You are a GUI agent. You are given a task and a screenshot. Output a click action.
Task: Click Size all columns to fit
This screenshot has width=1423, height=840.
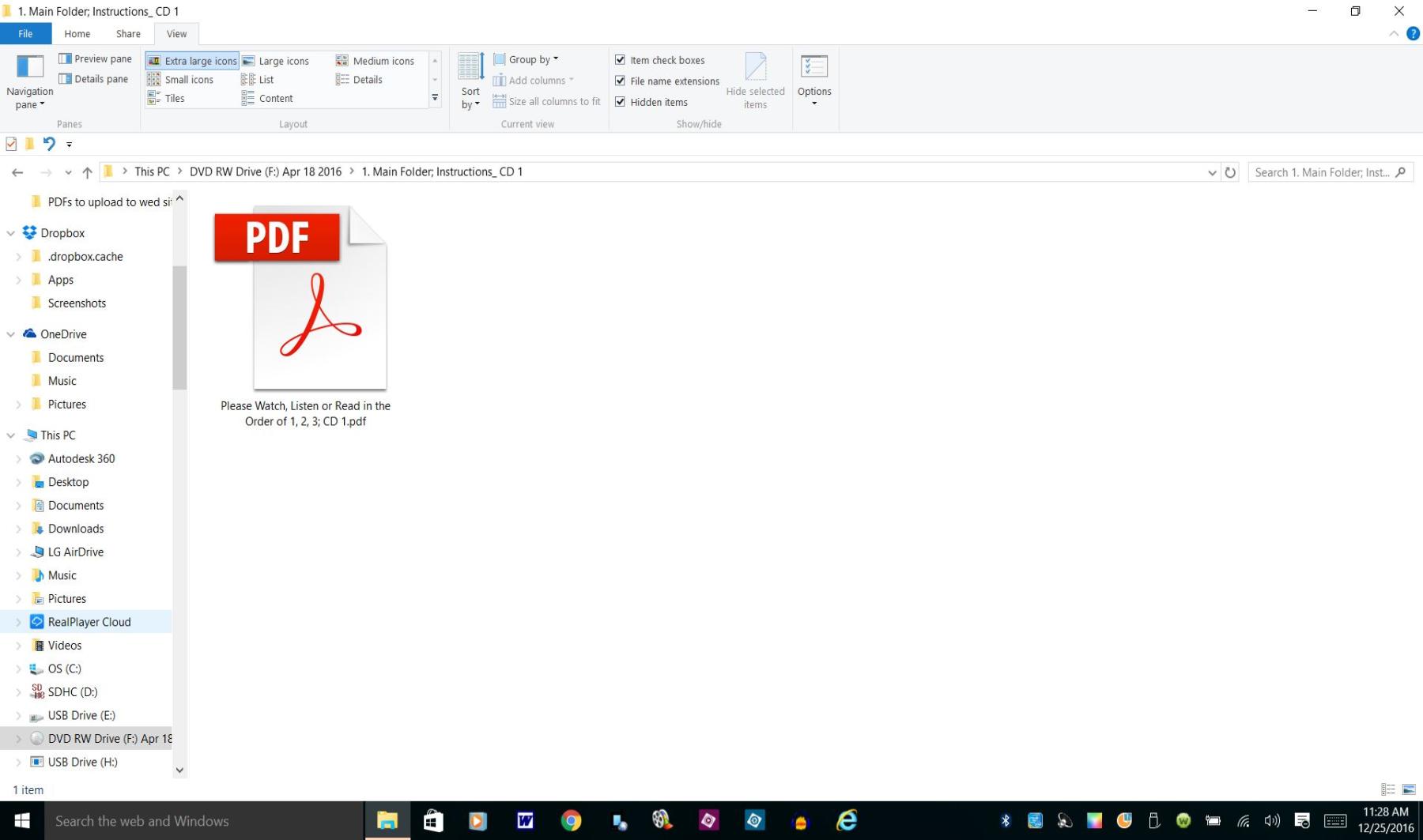pyautogui.click(x=546, y=101)
